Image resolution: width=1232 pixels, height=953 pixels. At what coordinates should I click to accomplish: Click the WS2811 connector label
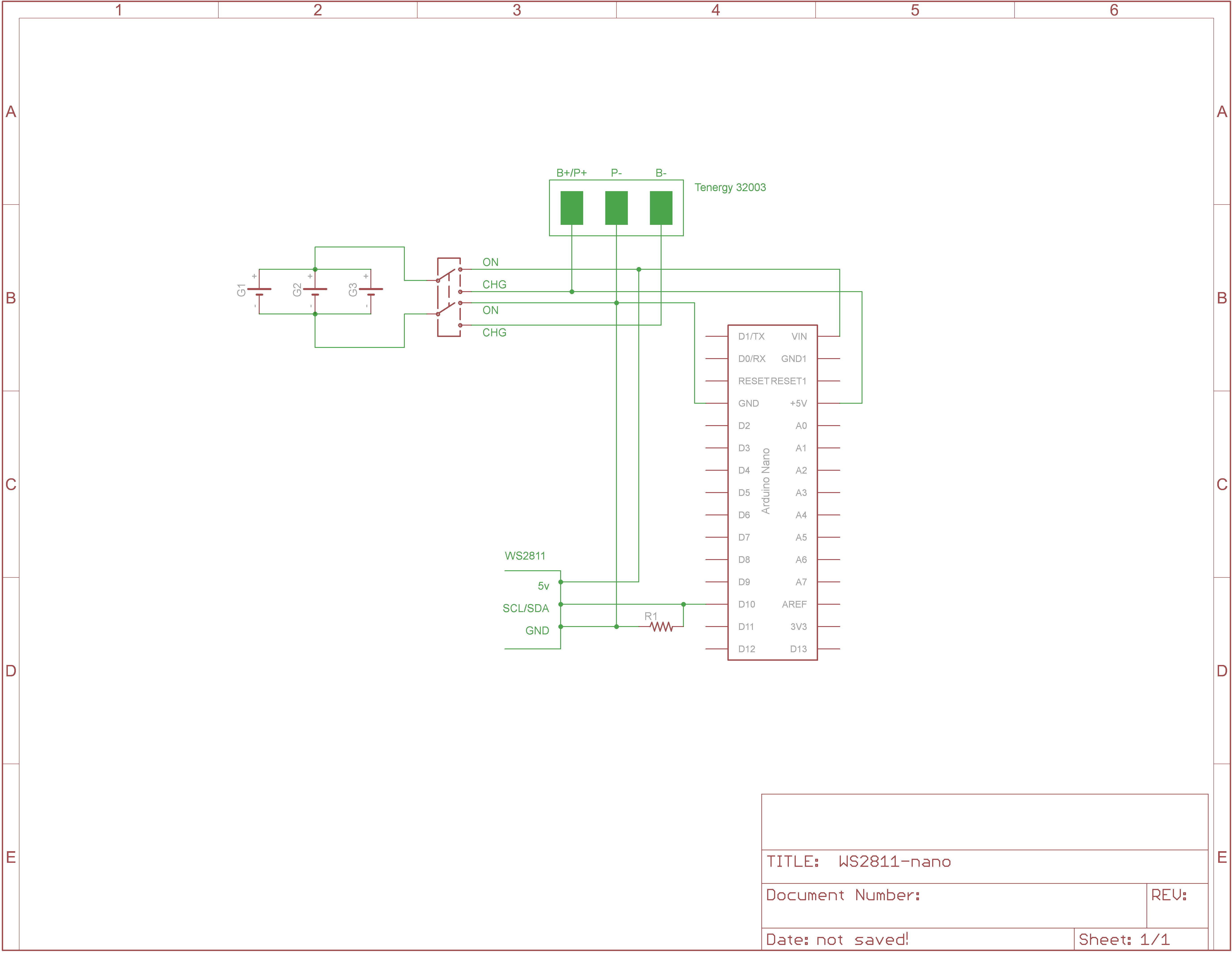(525, 556)
